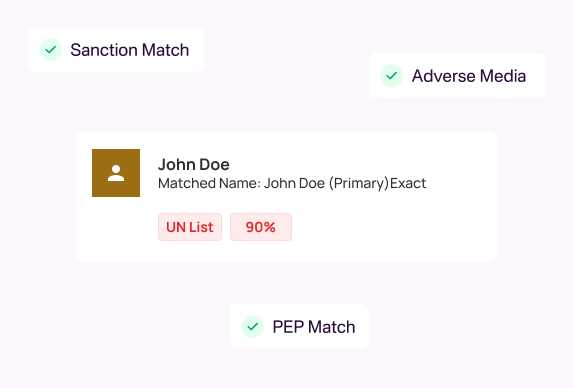Click the green checkmark beside PEP Match
This screenshot has width=574, height=388.
pyautogui.click(x=253, y=327)
